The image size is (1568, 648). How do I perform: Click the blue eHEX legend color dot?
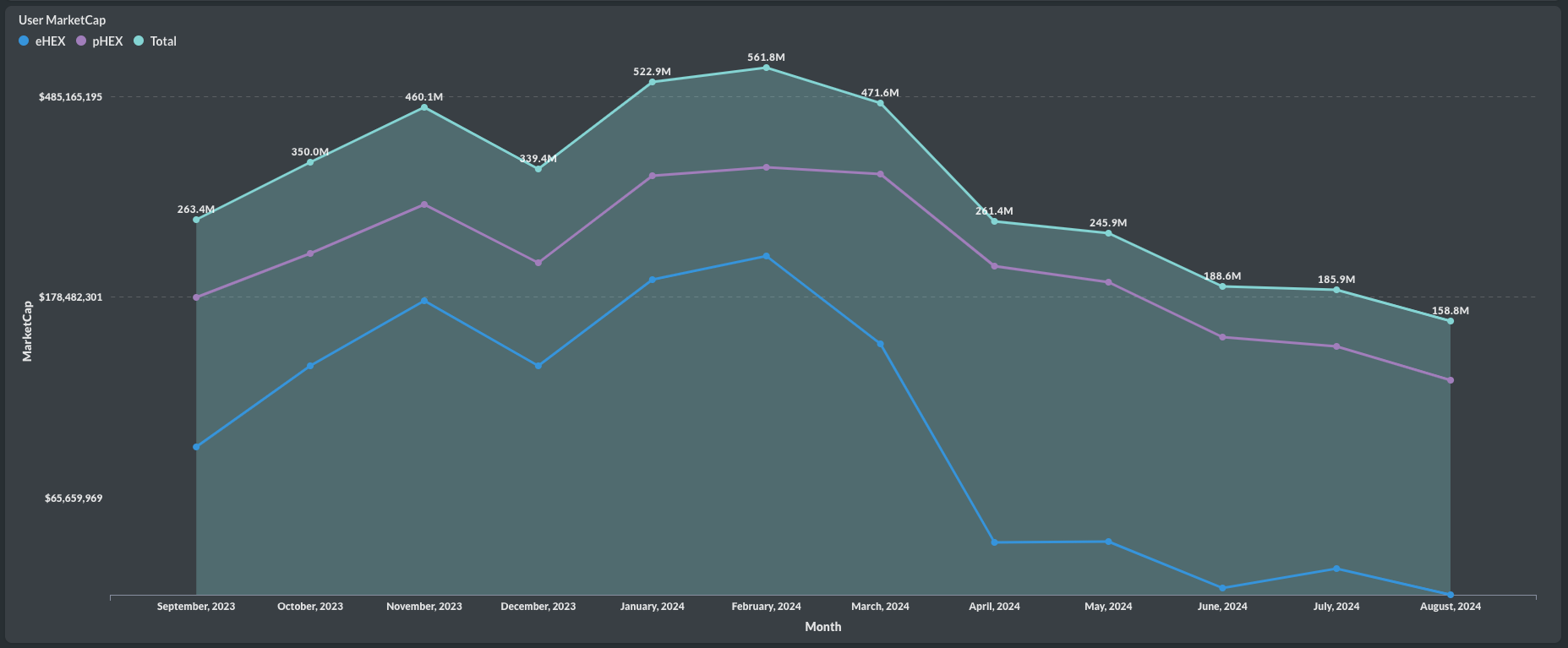click(x=24, y=41)
